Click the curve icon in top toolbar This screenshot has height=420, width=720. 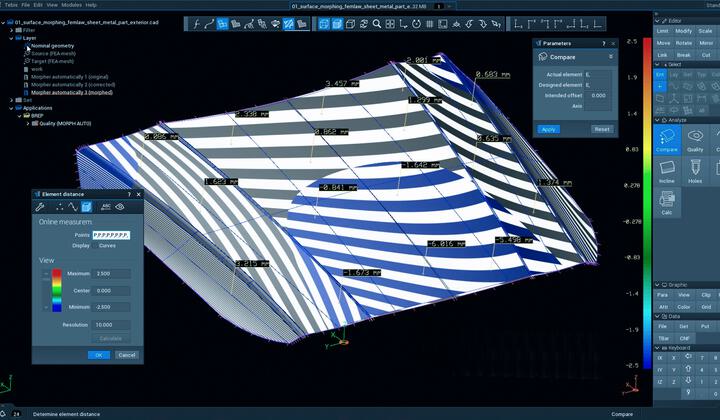pos(209,24)
